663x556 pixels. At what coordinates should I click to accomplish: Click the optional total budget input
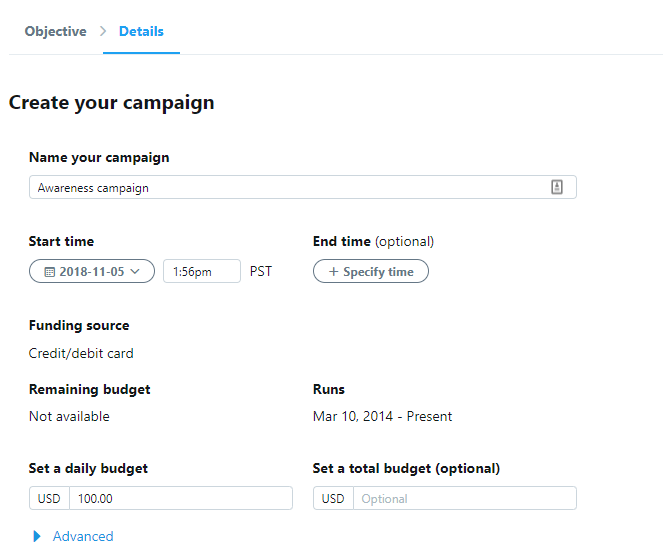pos(465,498)
